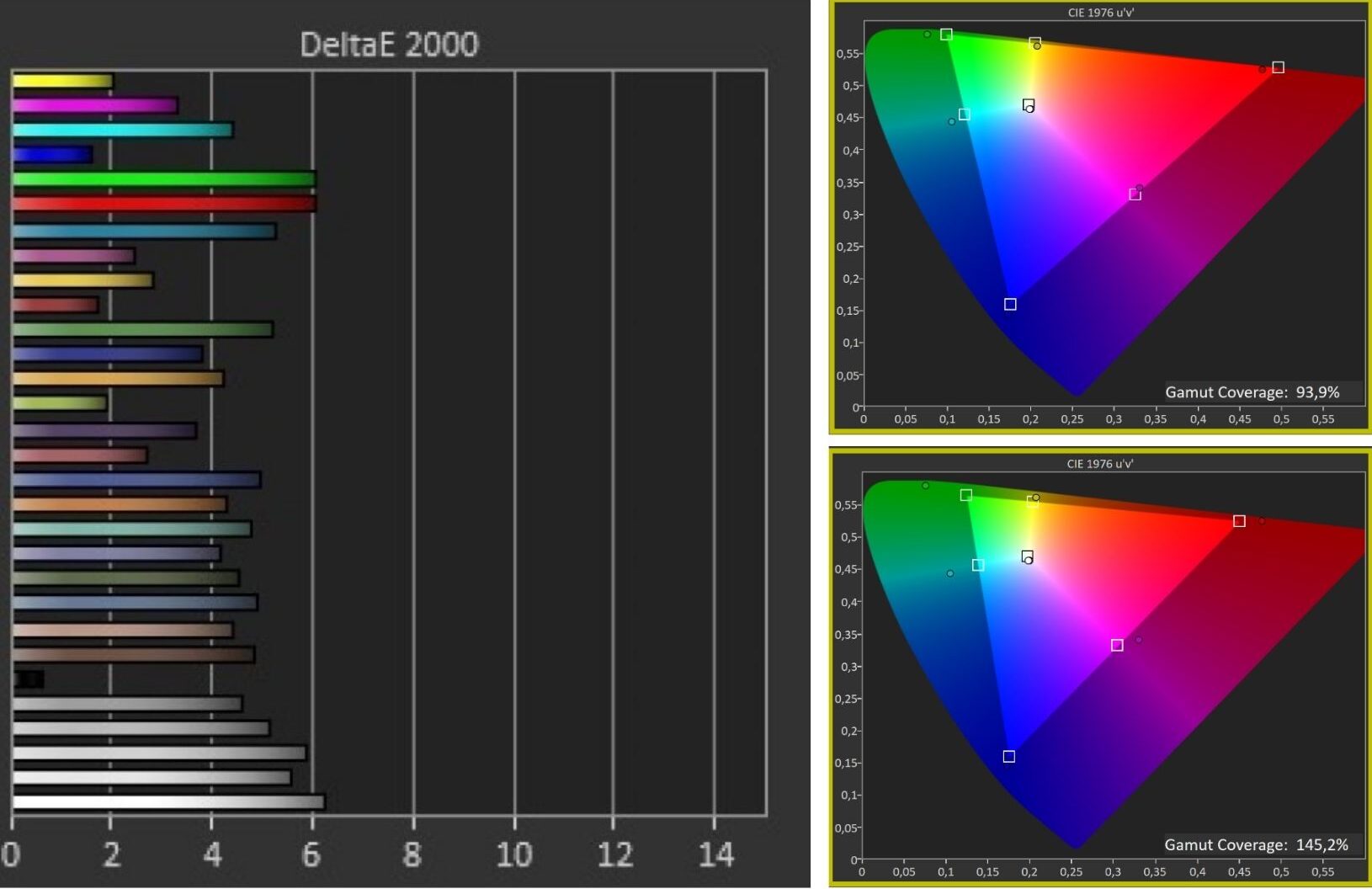Click the top chart's CIE 1976 u'v' title
Image resolution: width=1372 pixels, height=889 pixels.
pyautogui.click(x=1100, y=13)
